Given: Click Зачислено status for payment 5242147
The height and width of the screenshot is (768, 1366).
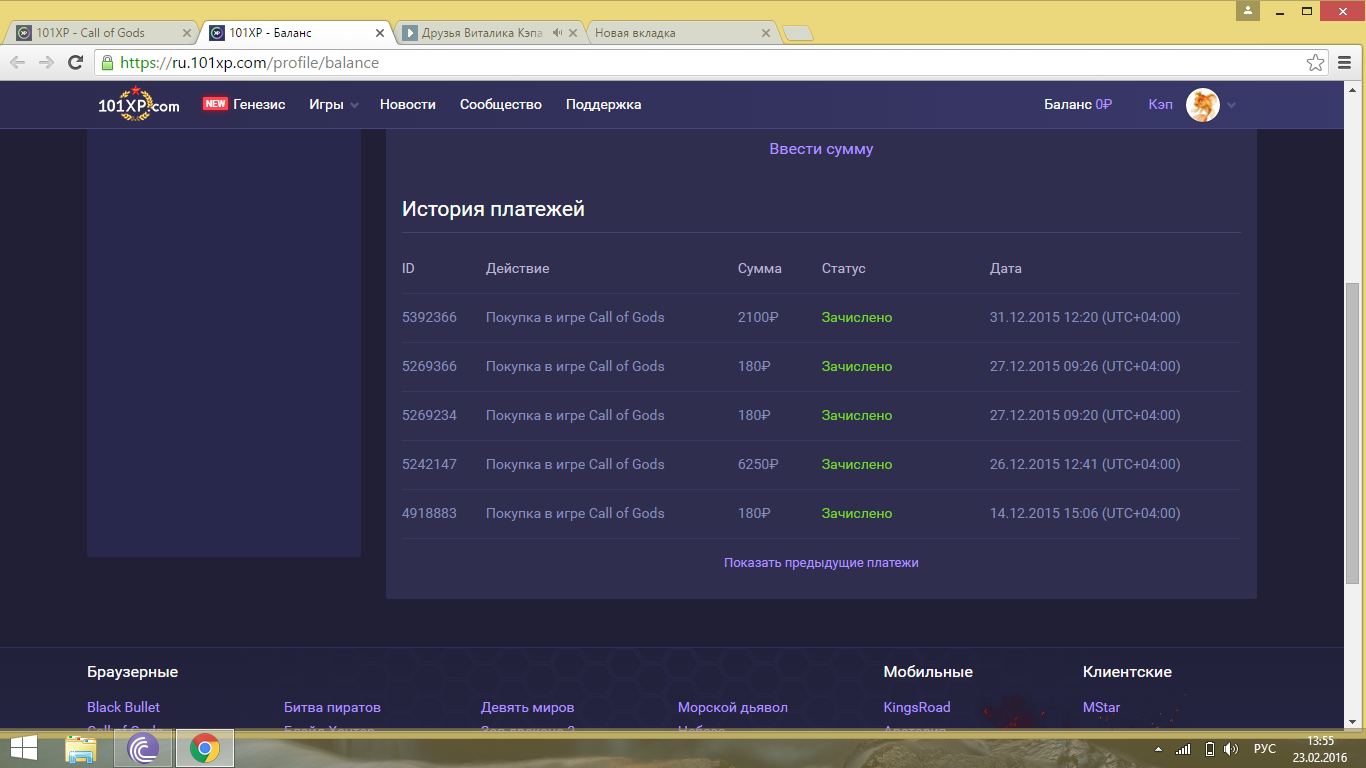Looking at the screenshot, I should click(857, 464).
